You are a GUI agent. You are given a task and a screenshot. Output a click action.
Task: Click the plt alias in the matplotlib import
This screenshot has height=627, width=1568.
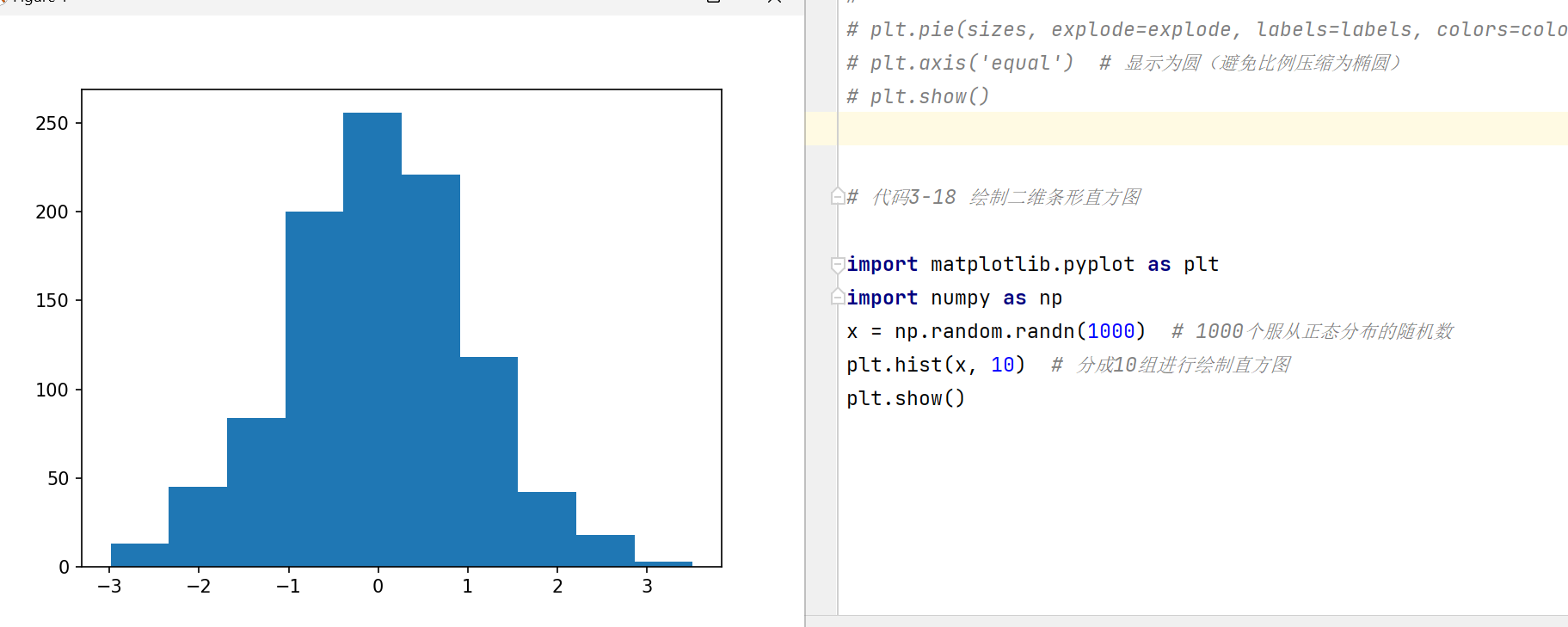(x=1201, y=264)
